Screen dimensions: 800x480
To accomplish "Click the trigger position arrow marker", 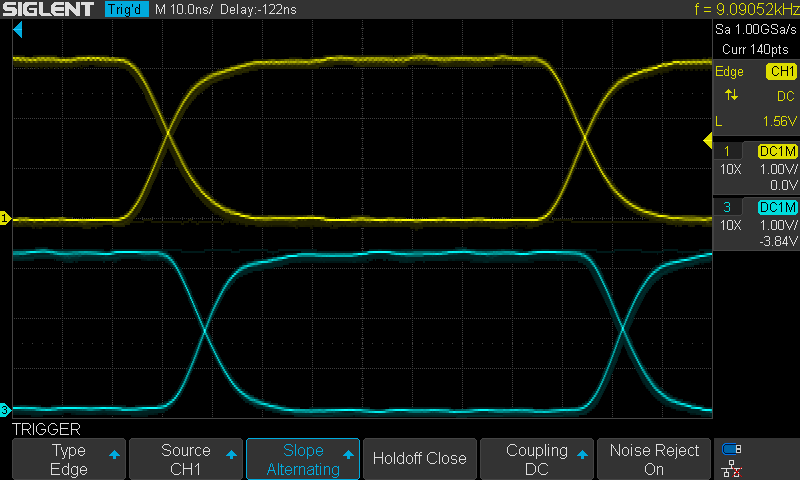I will [x=18, y=30].
